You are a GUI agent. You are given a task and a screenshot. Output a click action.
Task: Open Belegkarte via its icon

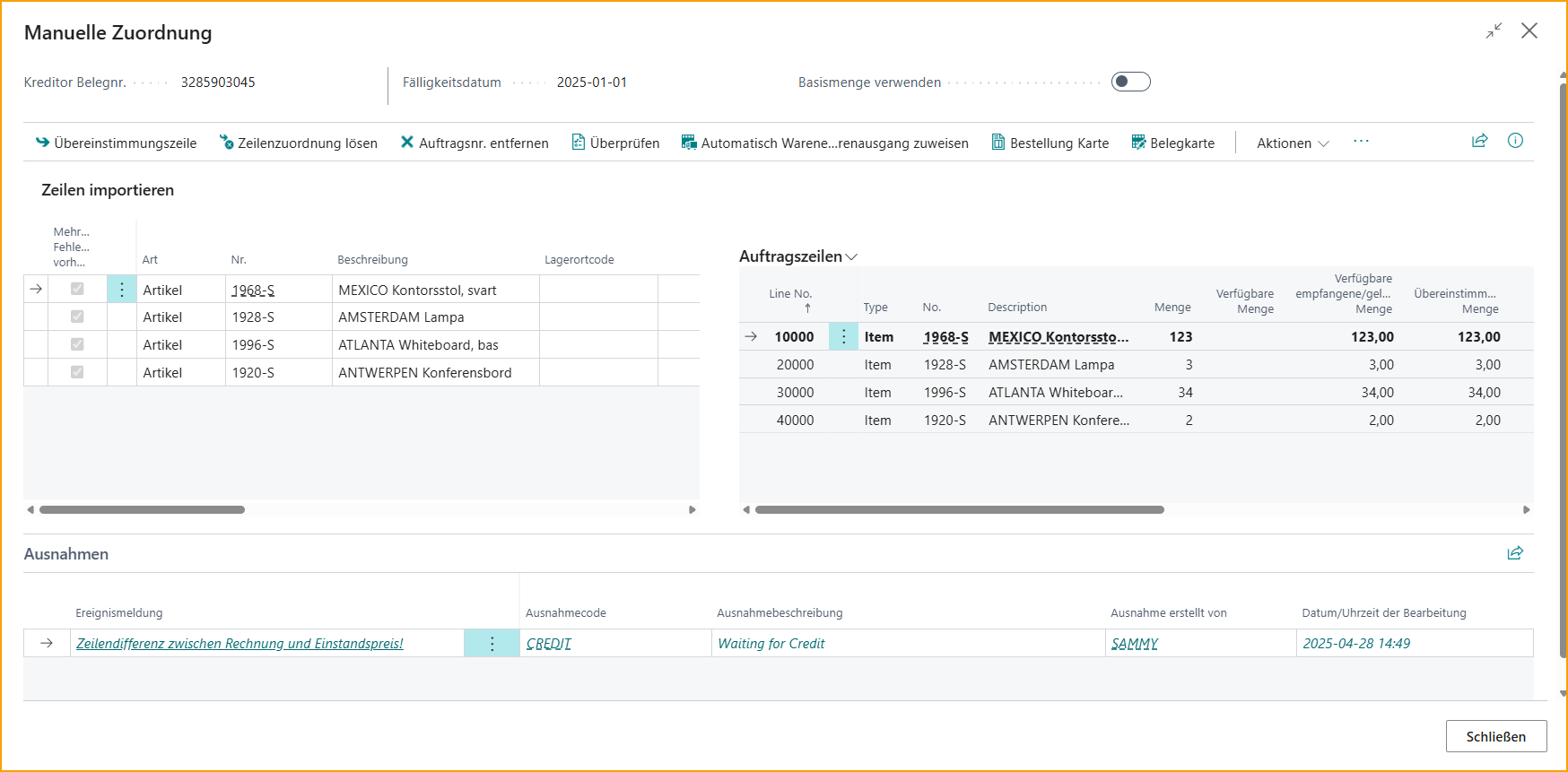tap(1138, 142)
